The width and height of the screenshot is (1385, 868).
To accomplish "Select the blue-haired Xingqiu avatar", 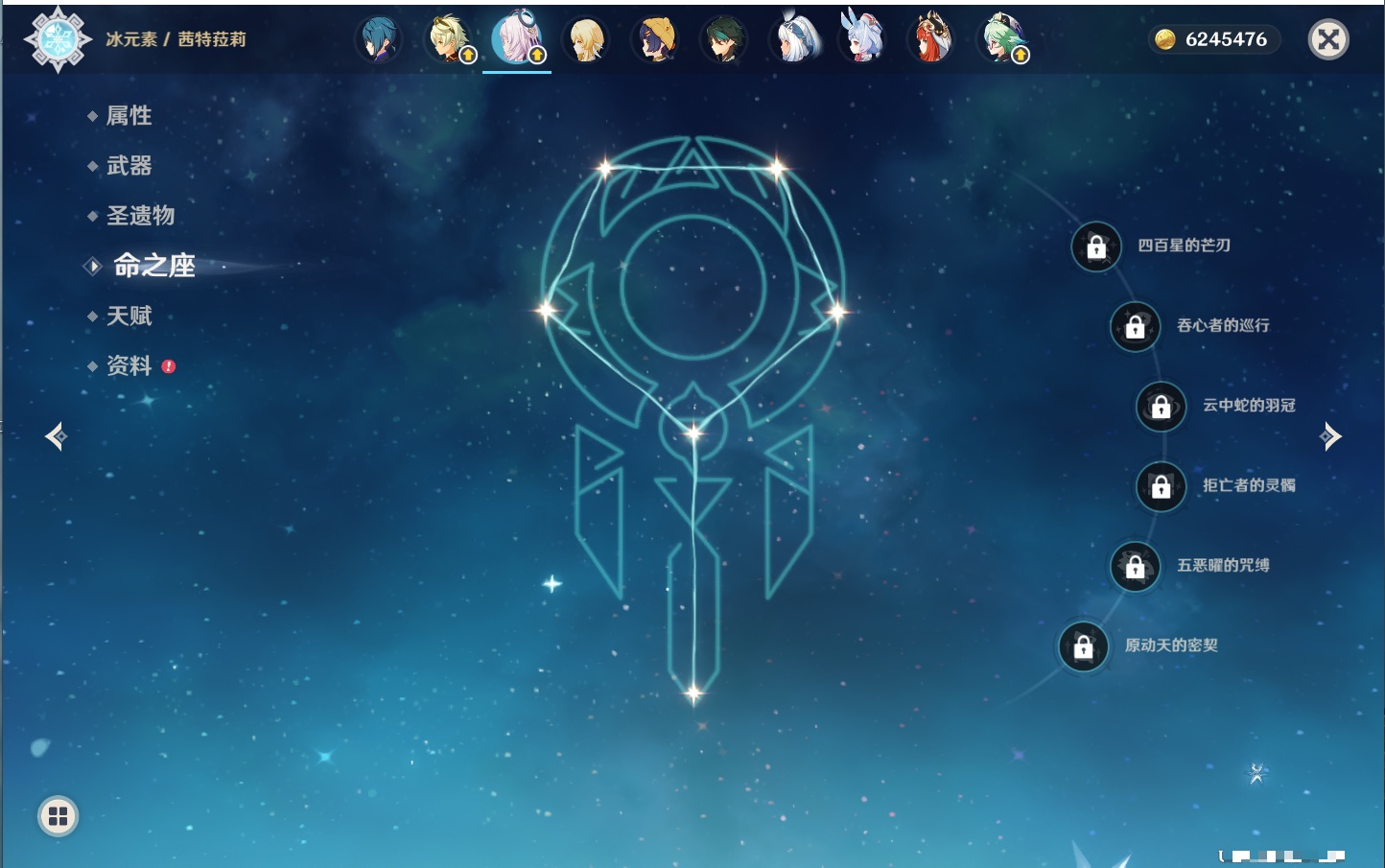I will pyautogui.click(x=379, y=39).
